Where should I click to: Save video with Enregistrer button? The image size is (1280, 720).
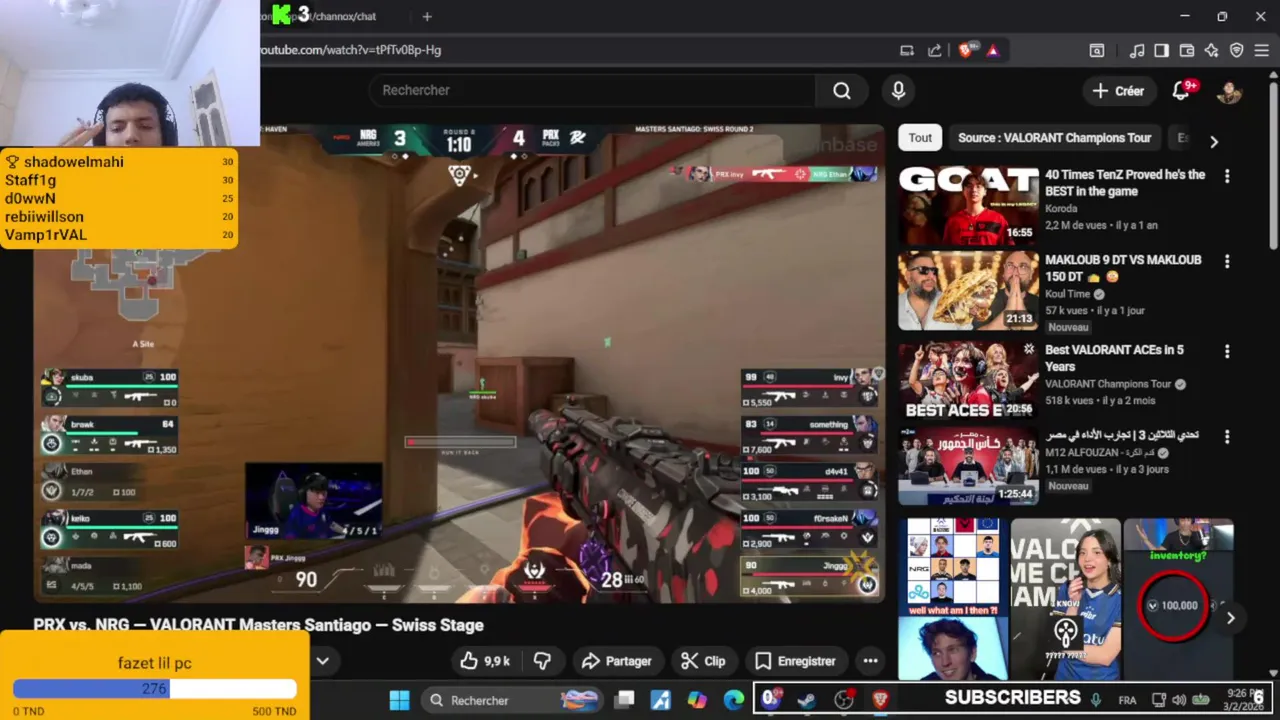tap(795, 661)
